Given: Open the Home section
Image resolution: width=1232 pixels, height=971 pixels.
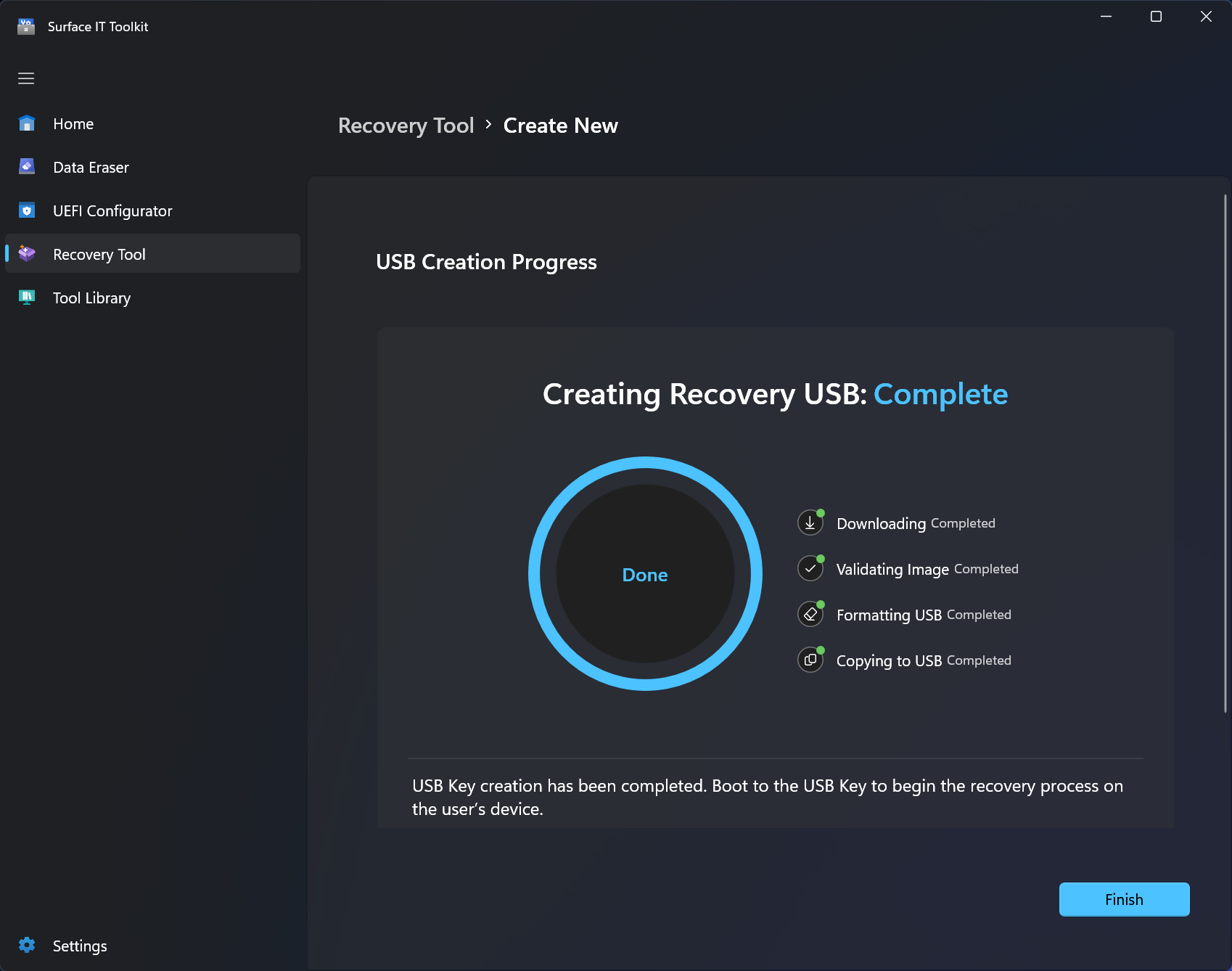Looking at the screenshot, I should click(x=73, y=123).
